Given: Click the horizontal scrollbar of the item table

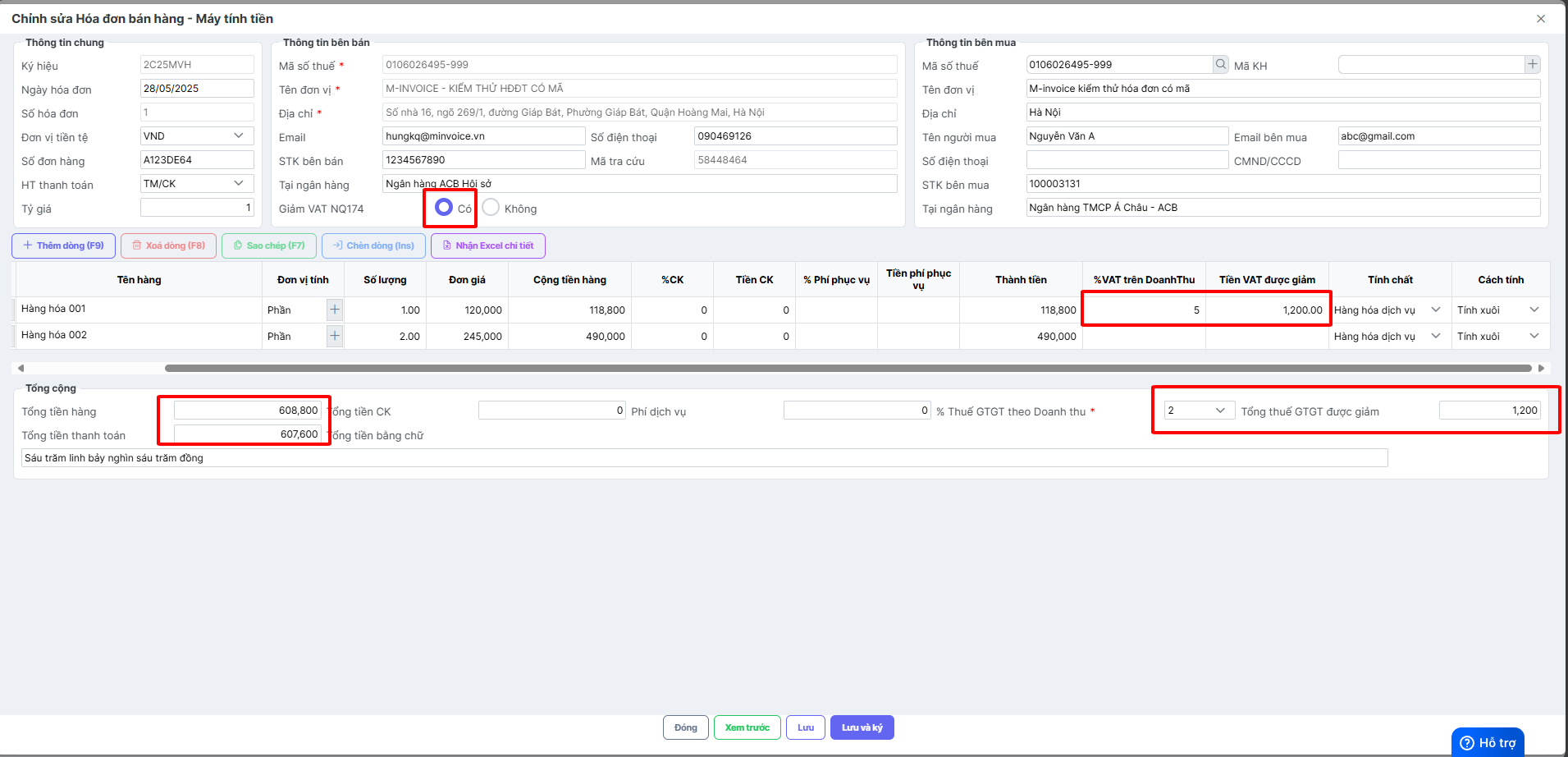Looking at the screenshot, I should [x=848, y=368].
